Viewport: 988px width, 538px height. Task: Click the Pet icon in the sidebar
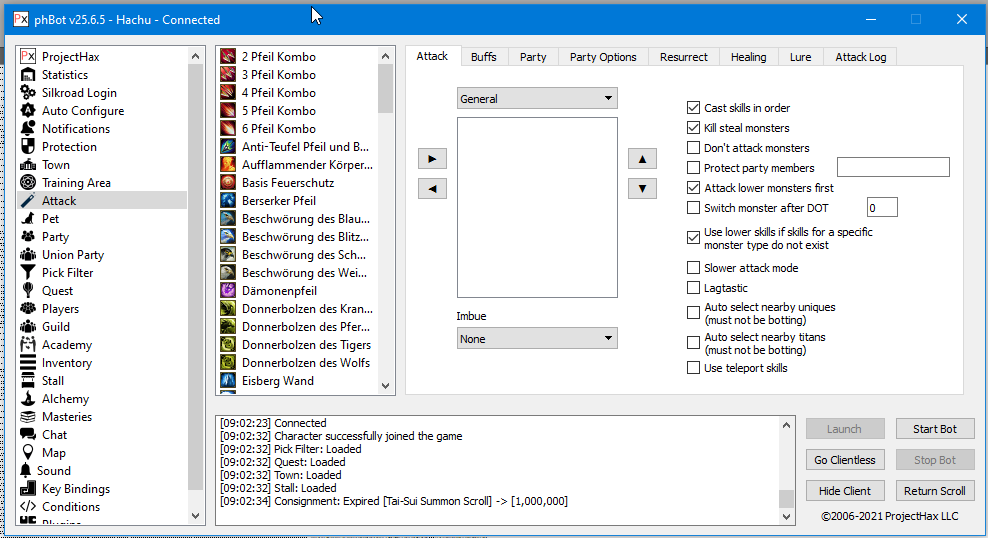(28, 219)
